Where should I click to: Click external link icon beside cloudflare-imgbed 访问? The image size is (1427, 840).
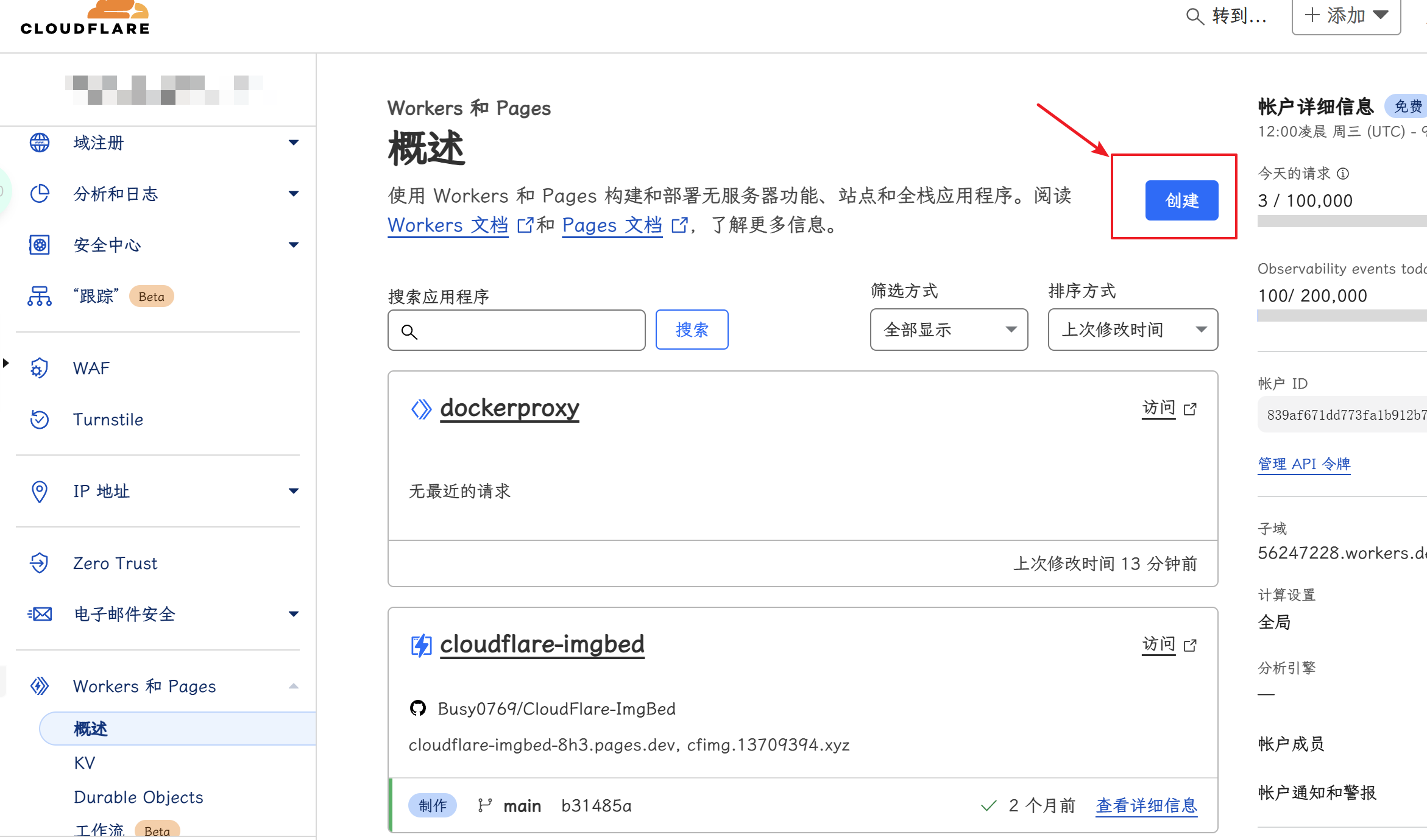coord(1190,645)
